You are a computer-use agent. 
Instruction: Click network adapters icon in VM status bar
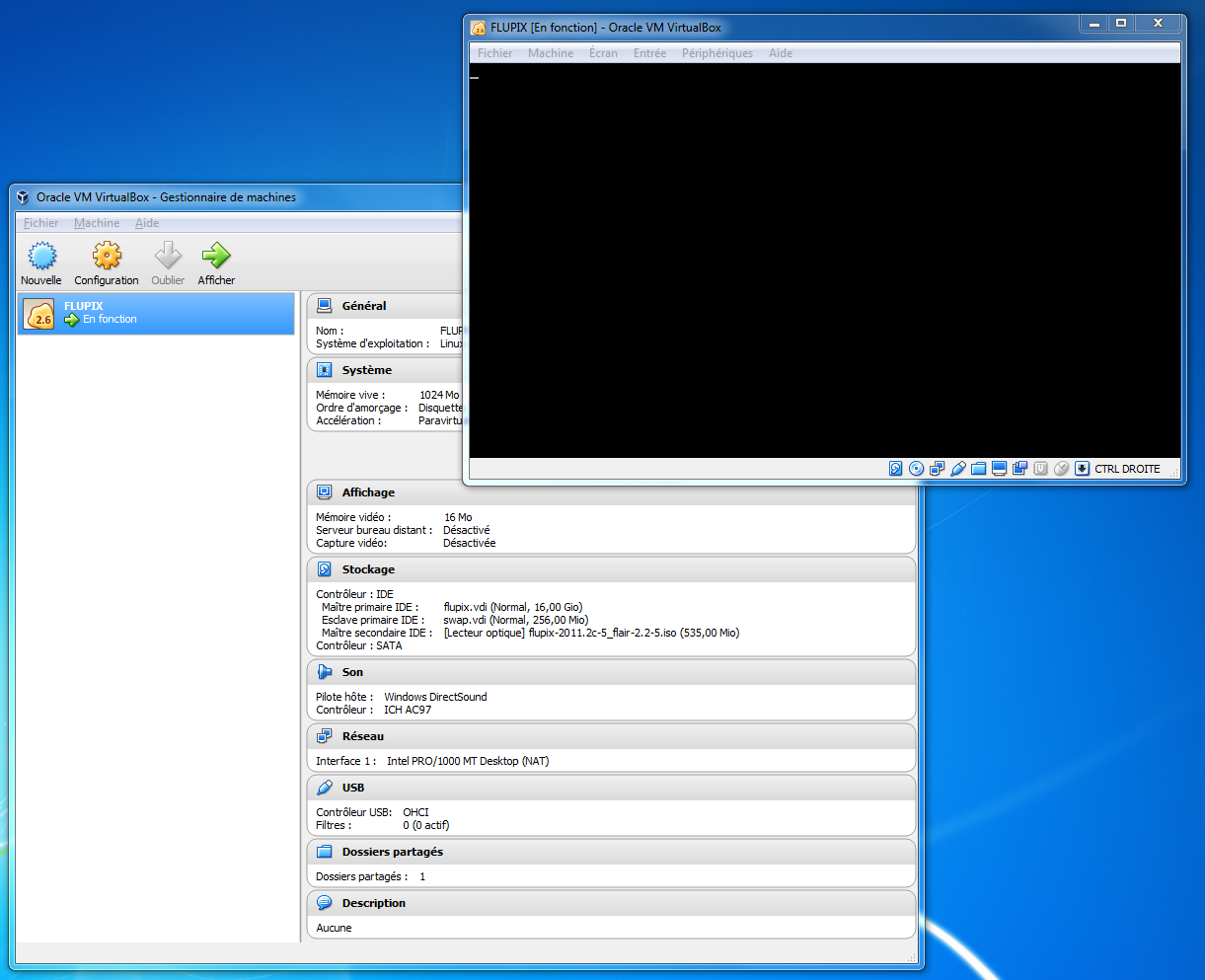click(938, 469)
